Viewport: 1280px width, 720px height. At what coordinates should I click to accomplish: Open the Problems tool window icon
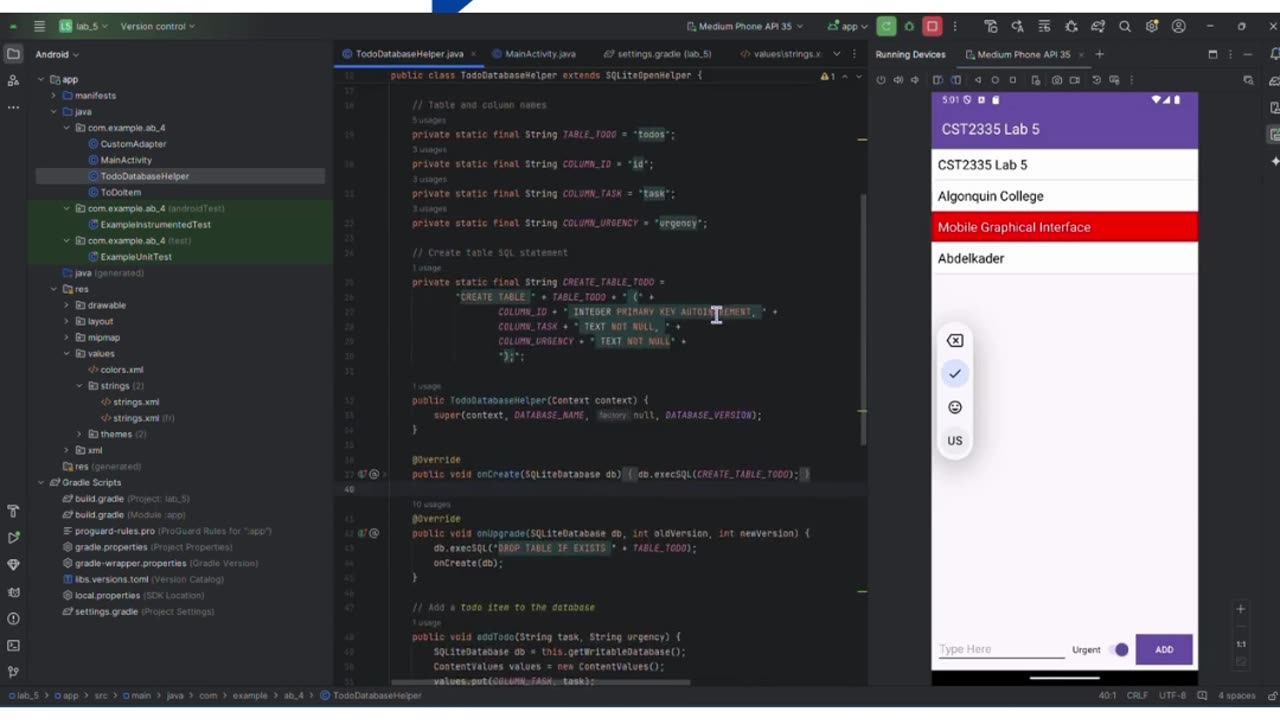(x=13, y=619)
